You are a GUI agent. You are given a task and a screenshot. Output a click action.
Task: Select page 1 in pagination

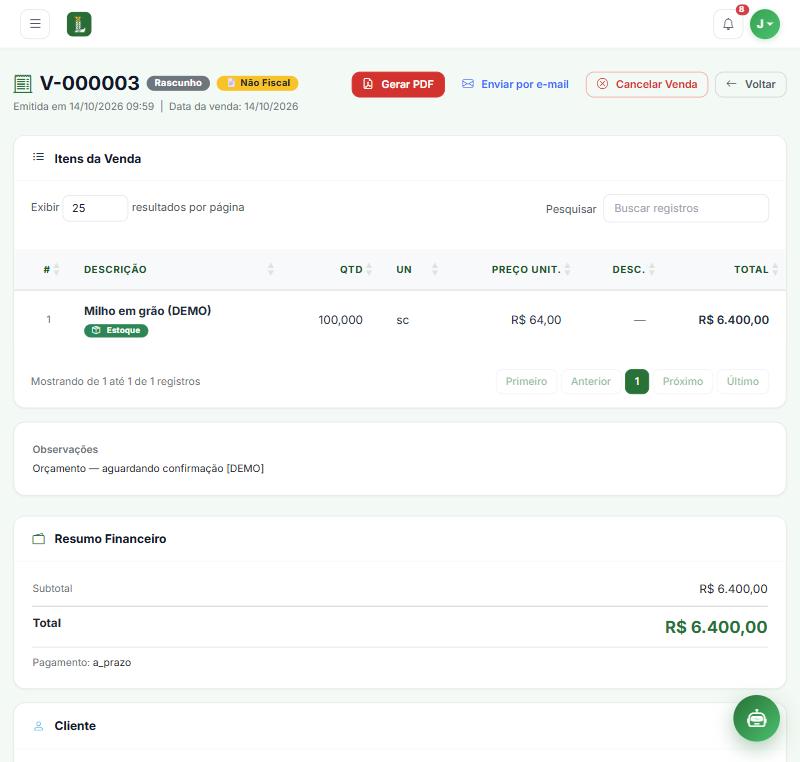637,382
